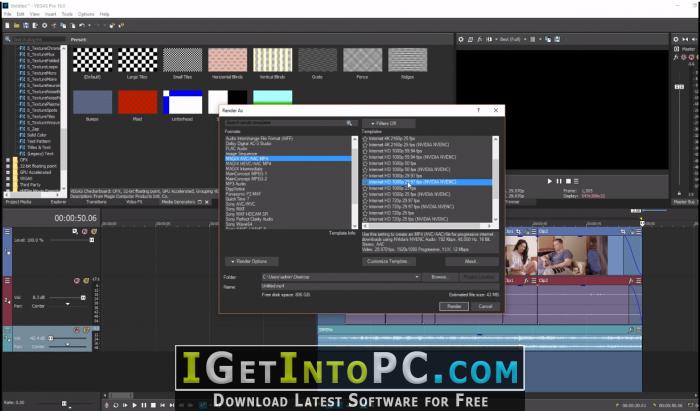700x411 pixels.
Task: Click the Paste icon in main toolbar
Action: pos(73,26)
